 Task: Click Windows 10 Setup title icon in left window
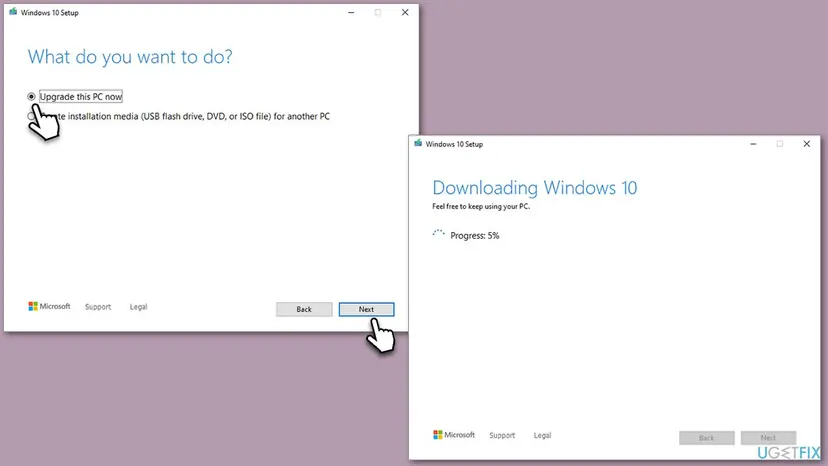pyautogui.click(x=13, y=12)
